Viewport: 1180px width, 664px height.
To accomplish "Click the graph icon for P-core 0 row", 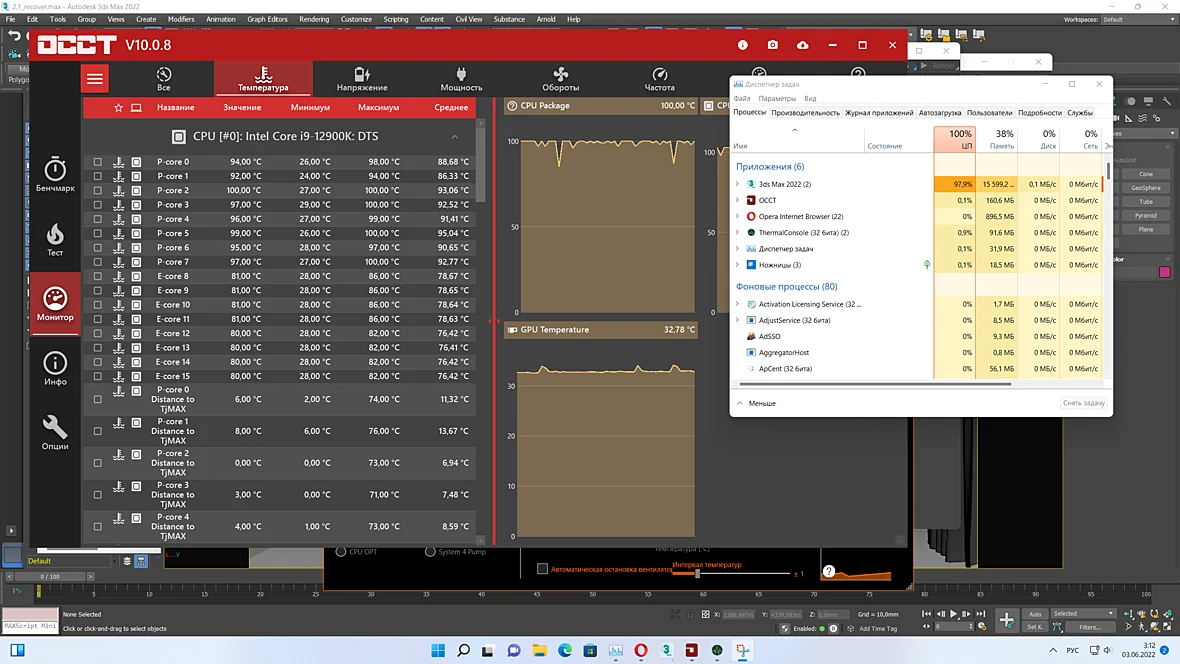I will 119,162.
